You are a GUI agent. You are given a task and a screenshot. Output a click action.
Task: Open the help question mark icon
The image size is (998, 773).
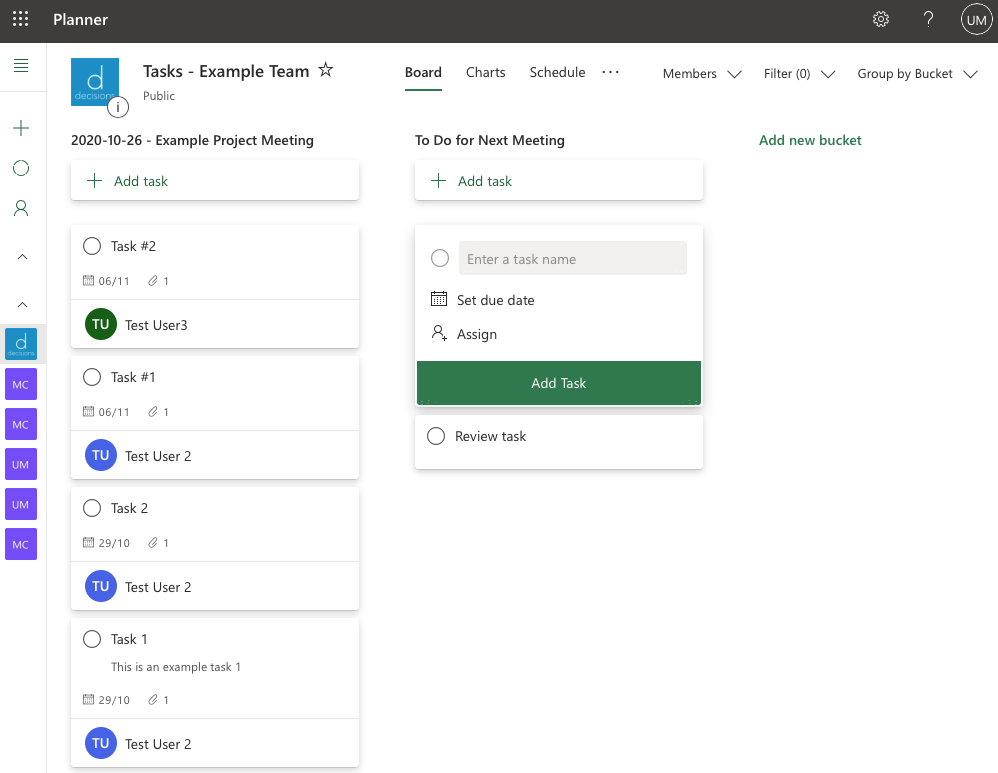[929, 20]
